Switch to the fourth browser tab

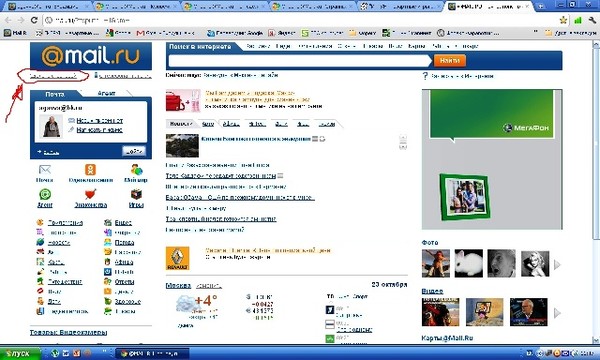coord(312,6)
